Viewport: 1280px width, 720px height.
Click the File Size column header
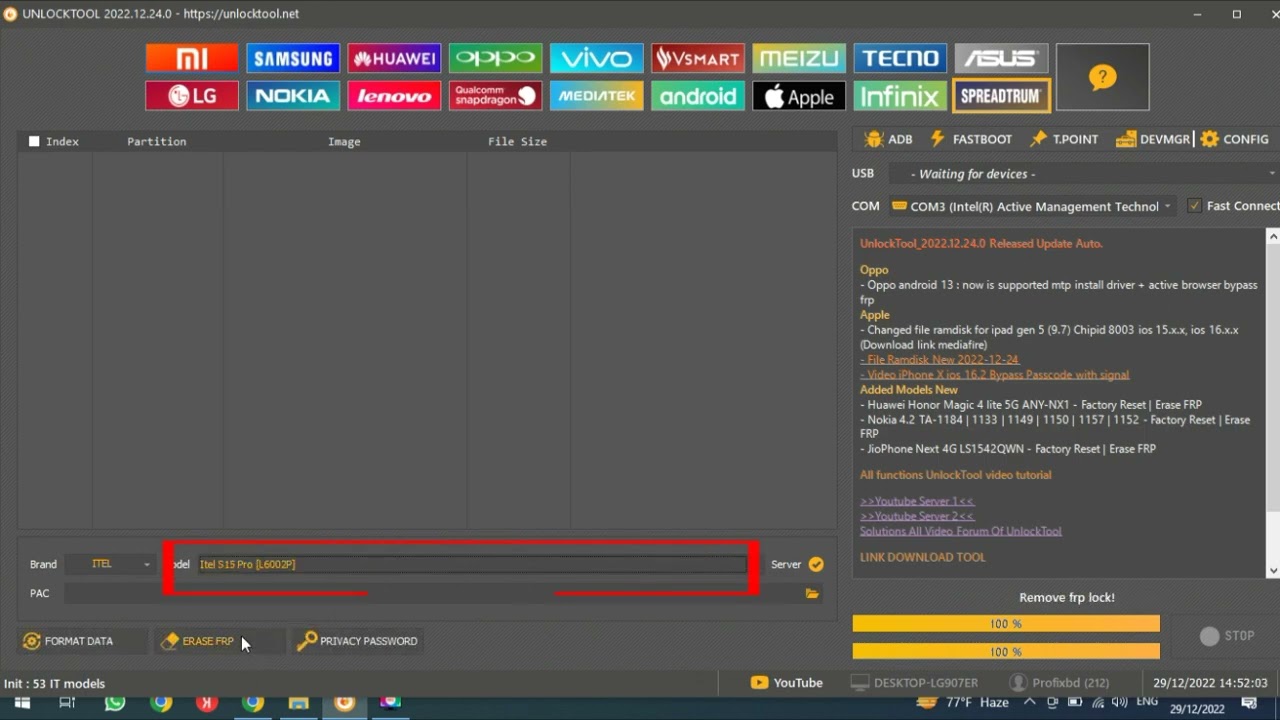click(x=517, y=141)
